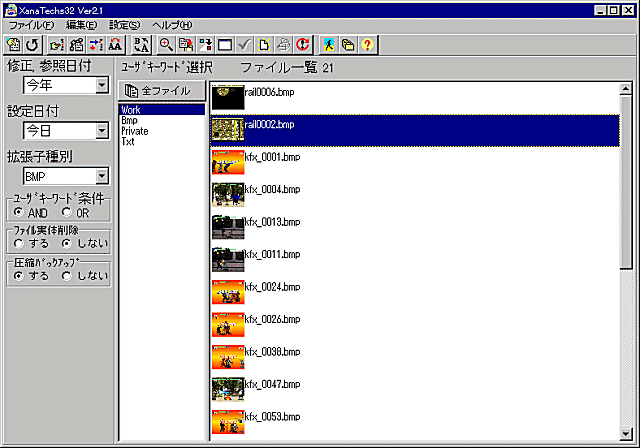The width and height of the screenshot is (640, 448).
Task: Click the kfx_0001.bmp thumbnail
Action: point(228,162)
